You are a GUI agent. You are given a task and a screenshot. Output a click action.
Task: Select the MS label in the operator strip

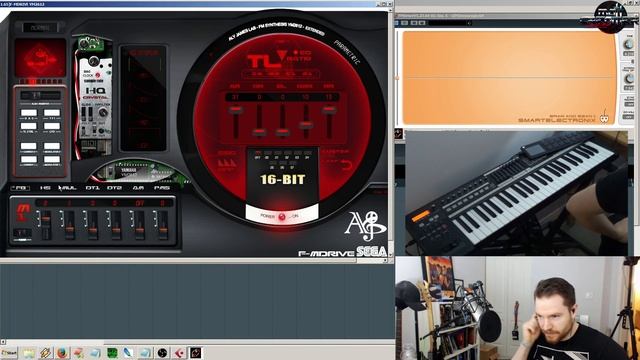[x=45, y=188]
